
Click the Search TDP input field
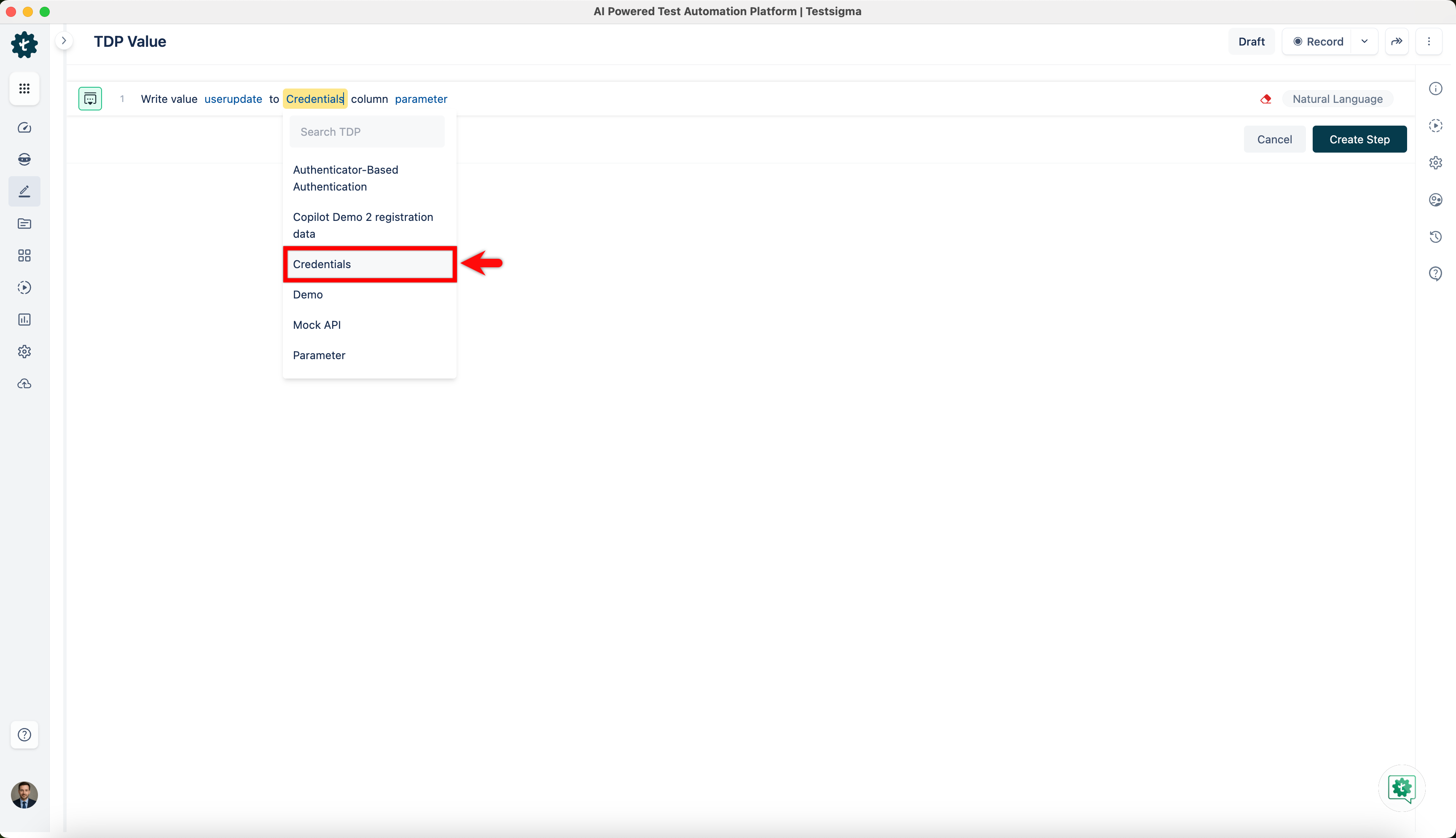(x=367, y=132)
